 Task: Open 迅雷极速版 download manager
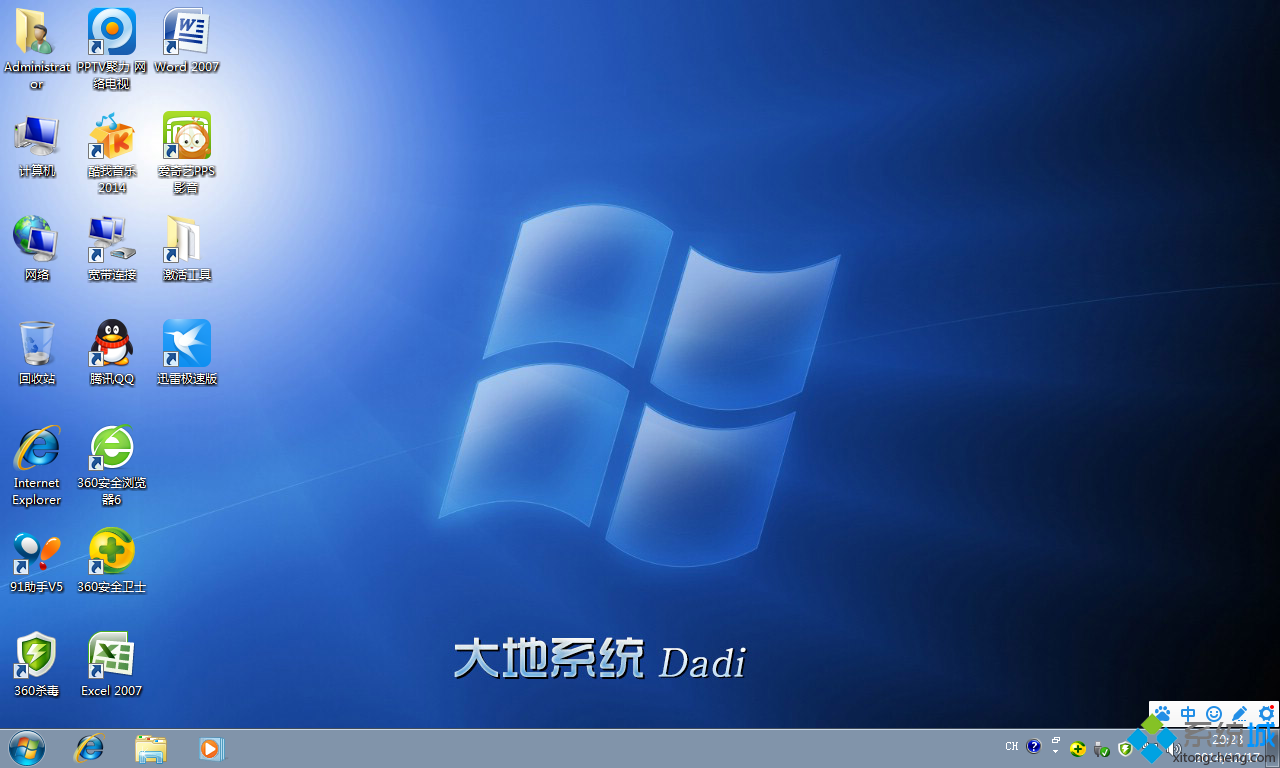point(186,340)
